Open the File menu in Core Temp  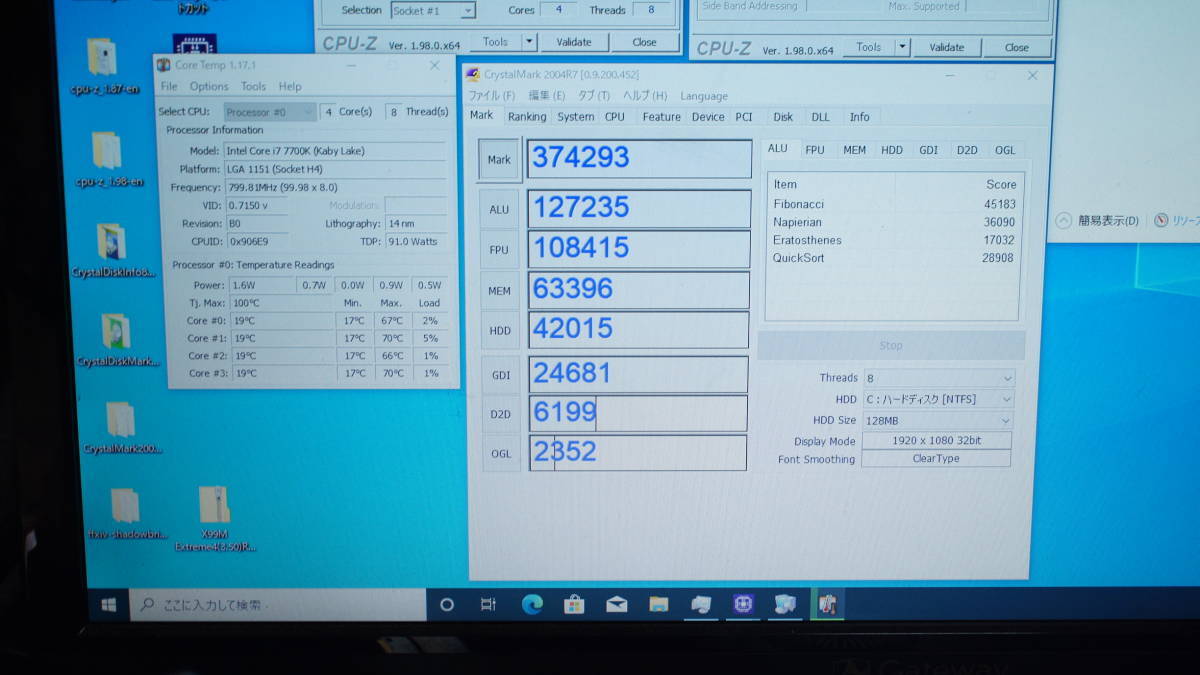[x=169, y=87]
